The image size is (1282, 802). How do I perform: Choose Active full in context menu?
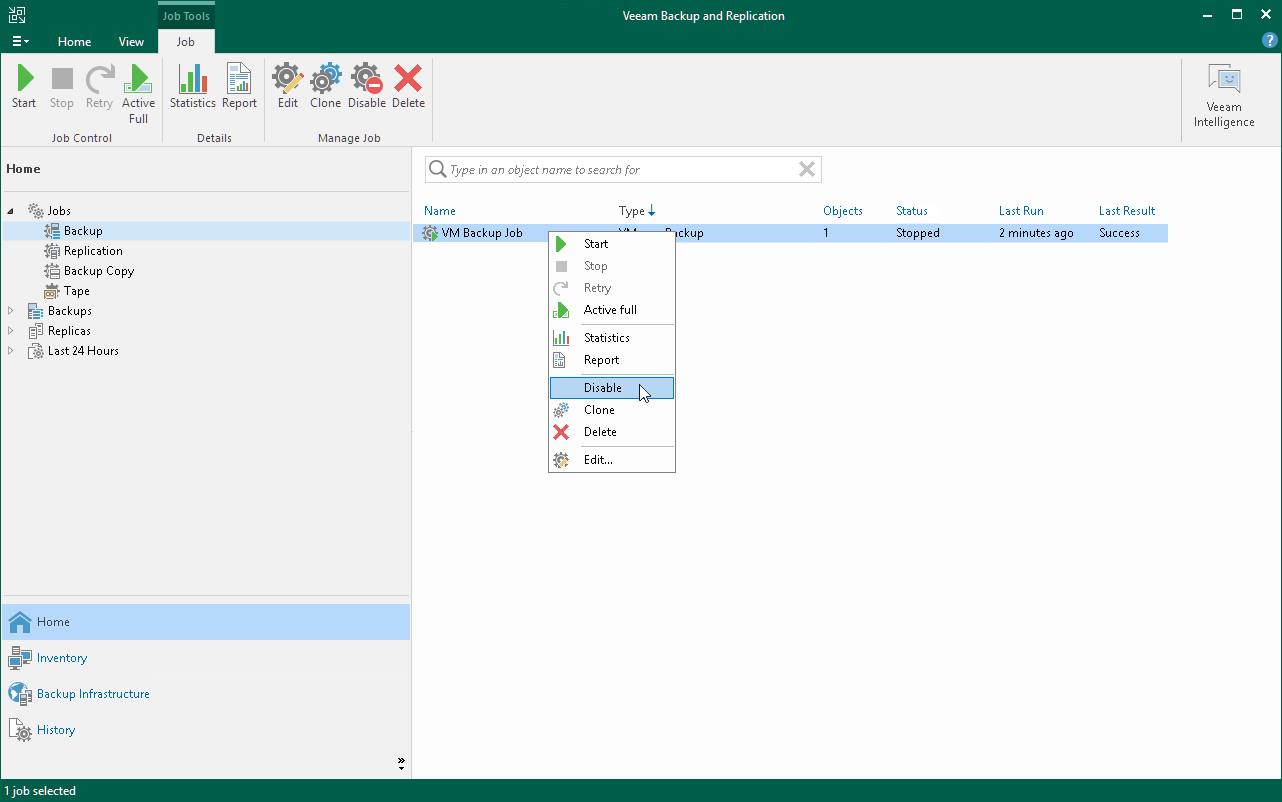[612, 310]
